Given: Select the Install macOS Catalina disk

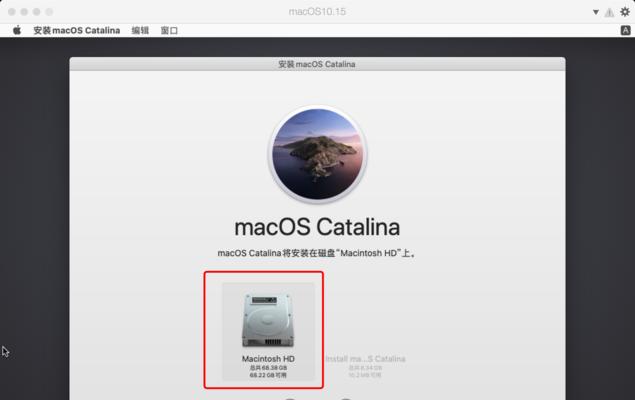Looking at the screenshot, I should tap(365, 366).
